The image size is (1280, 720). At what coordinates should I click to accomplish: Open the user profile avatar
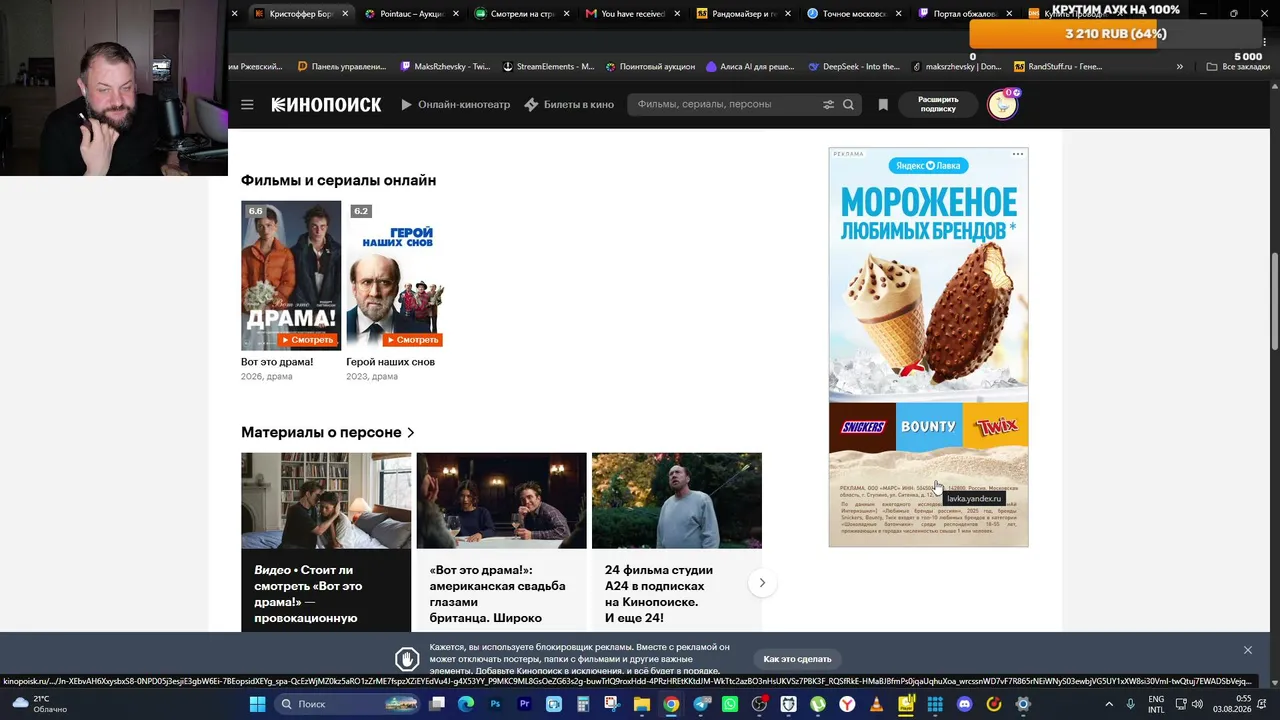coord(1002,104)
